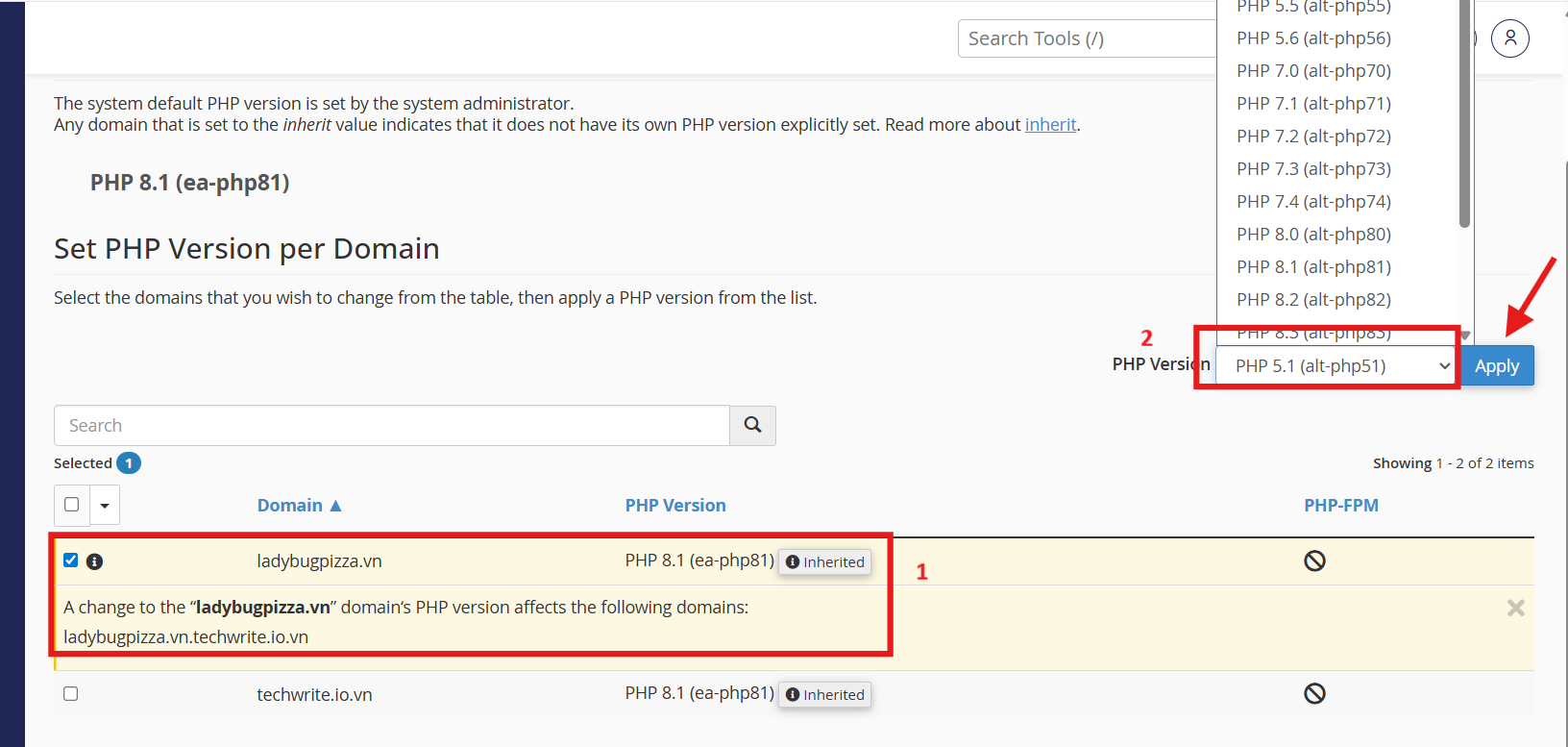The height and width of the screenshot is (747, 1568).
Task: Open PHP Version select showing PHP 5.1
Action: point(1337,365)
